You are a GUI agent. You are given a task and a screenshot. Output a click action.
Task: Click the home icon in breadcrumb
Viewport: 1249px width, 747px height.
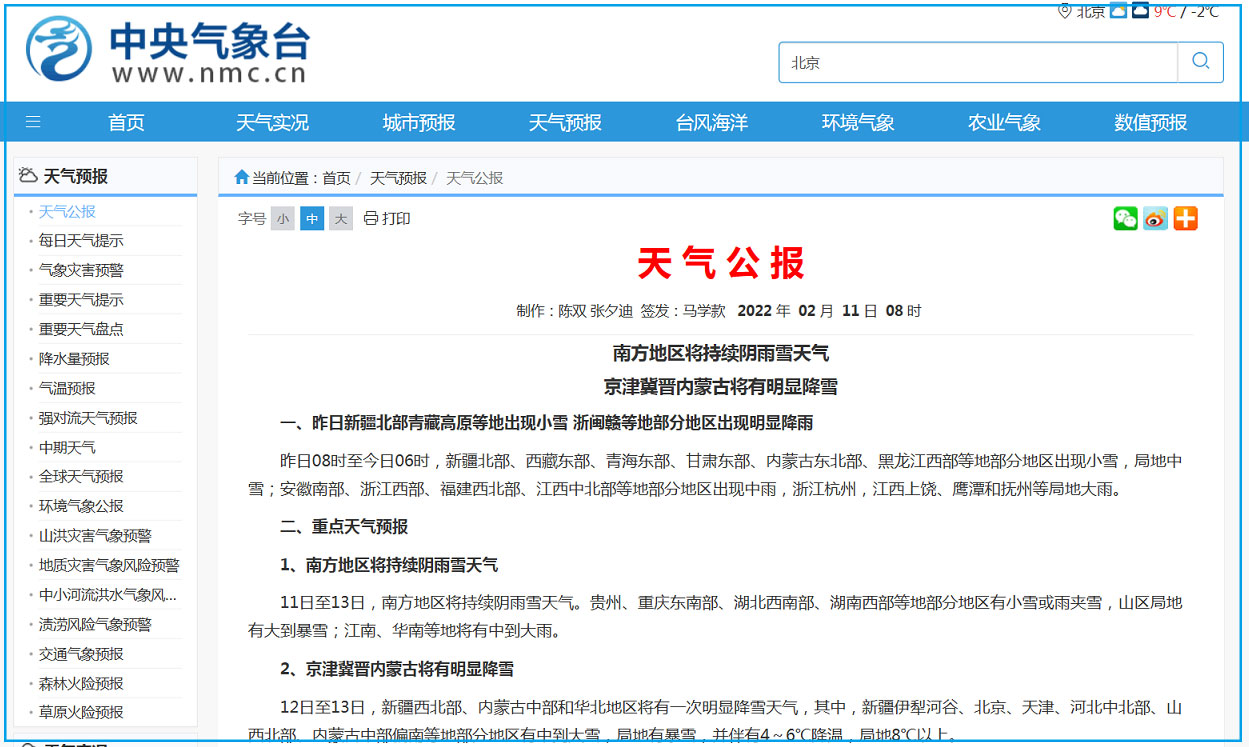pos(241,178)
